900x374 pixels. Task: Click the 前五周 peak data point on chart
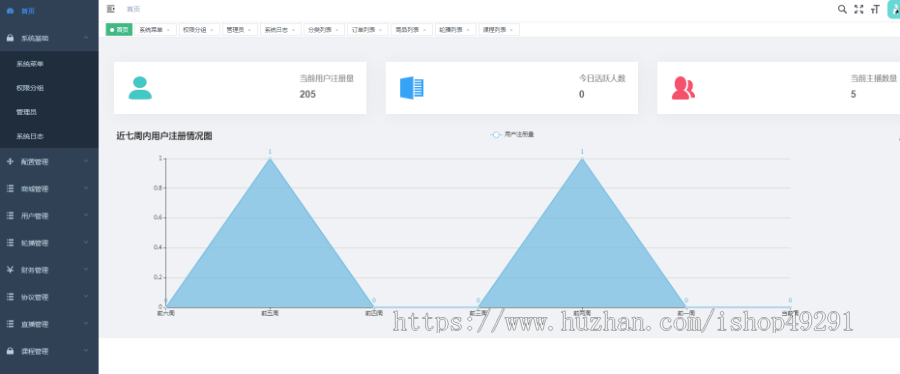click(270, 158)
